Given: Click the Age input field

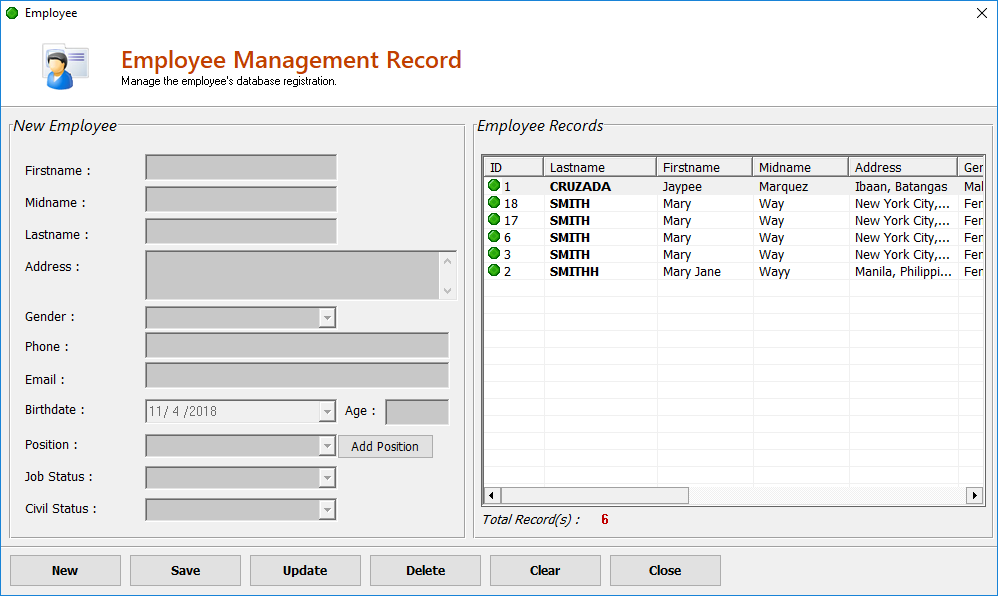Looking at the screenshot, I should (x=417, y=412).
